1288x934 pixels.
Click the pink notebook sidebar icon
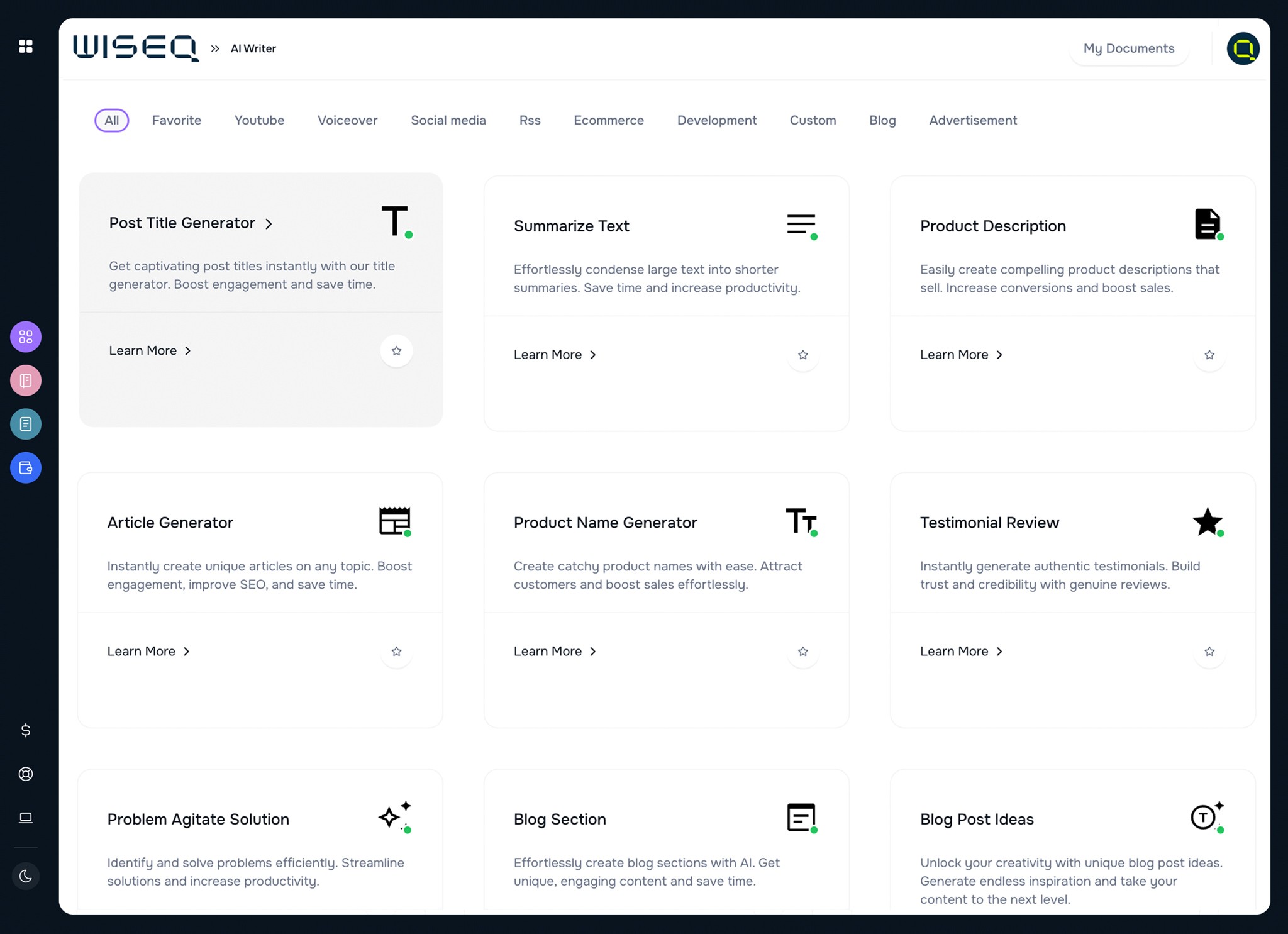(x=26, y=381)
